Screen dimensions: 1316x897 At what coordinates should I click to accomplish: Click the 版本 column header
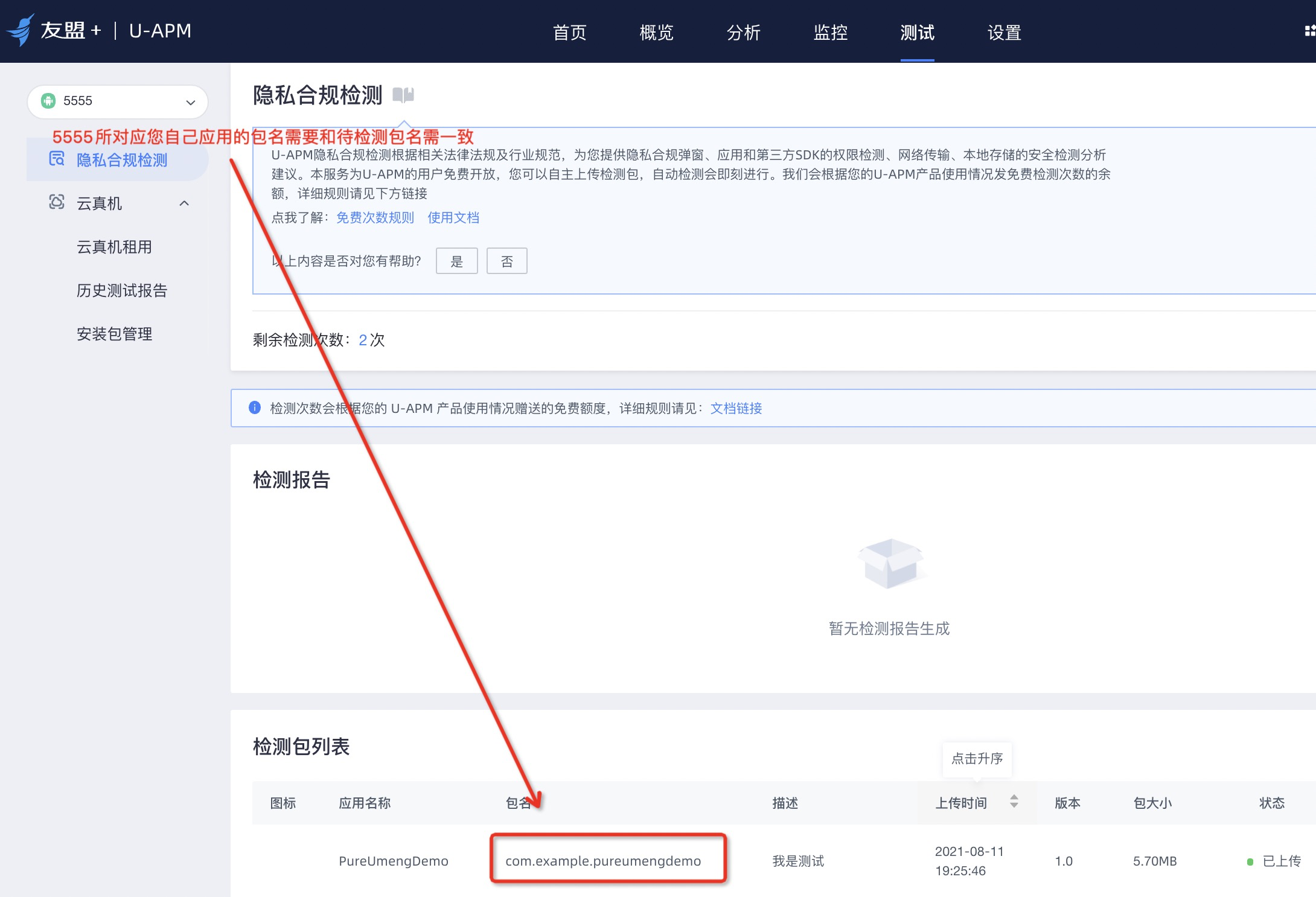[1067, 803]
